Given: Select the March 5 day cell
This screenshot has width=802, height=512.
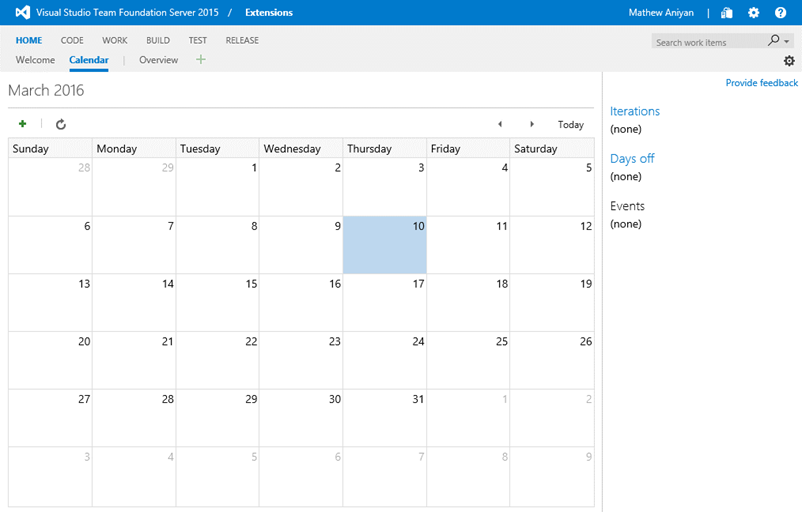Looking at the screenshot, I should (552, 187).
